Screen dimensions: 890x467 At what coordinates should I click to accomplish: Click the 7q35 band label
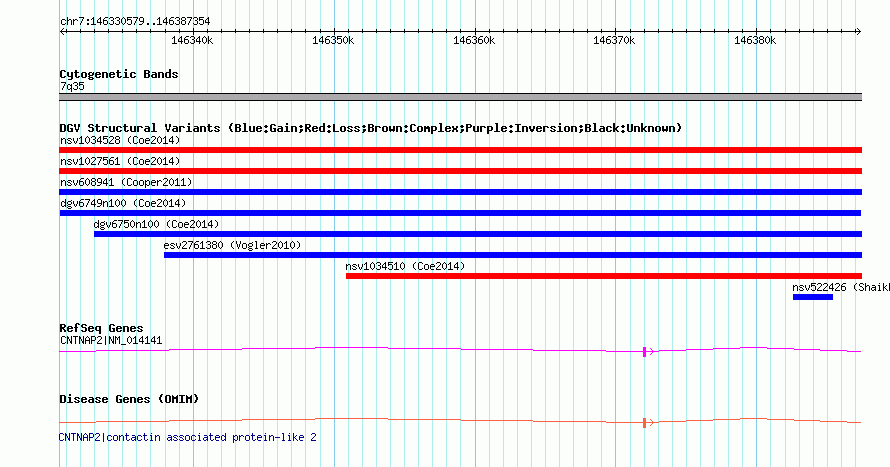click(72, 86)
